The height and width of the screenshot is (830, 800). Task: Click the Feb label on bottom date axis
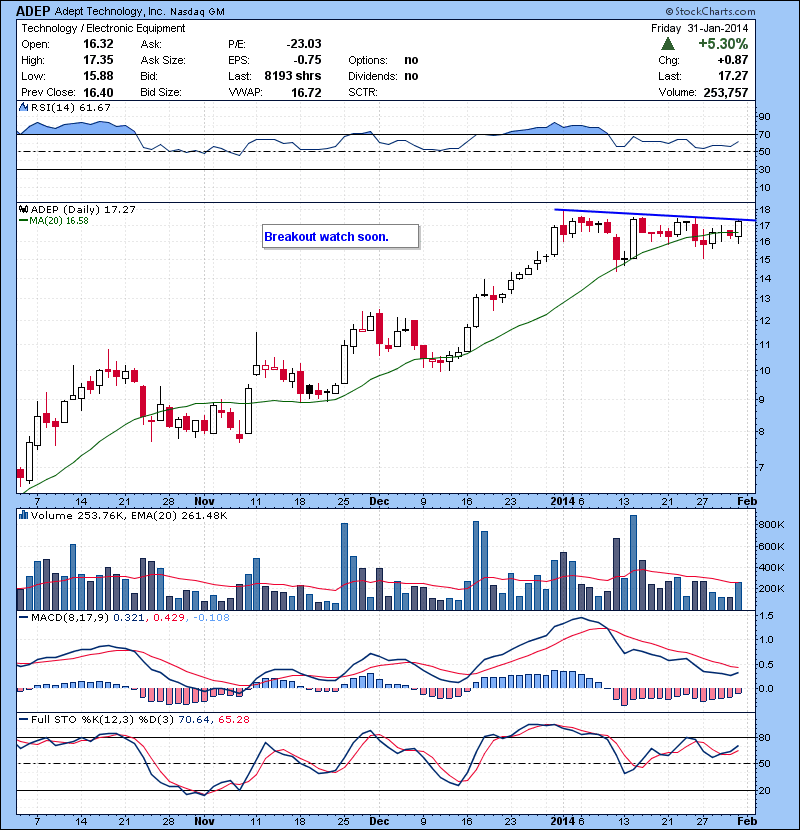click(747, 820)
